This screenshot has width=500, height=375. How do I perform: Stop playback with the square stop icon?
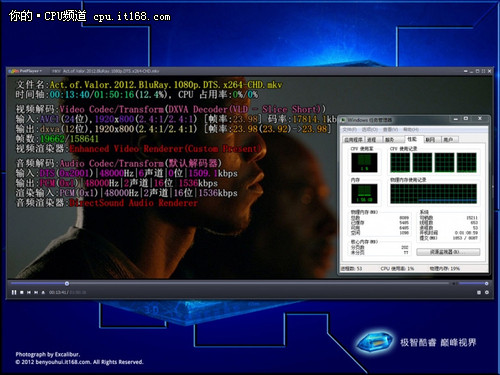(x=22, y=292)
